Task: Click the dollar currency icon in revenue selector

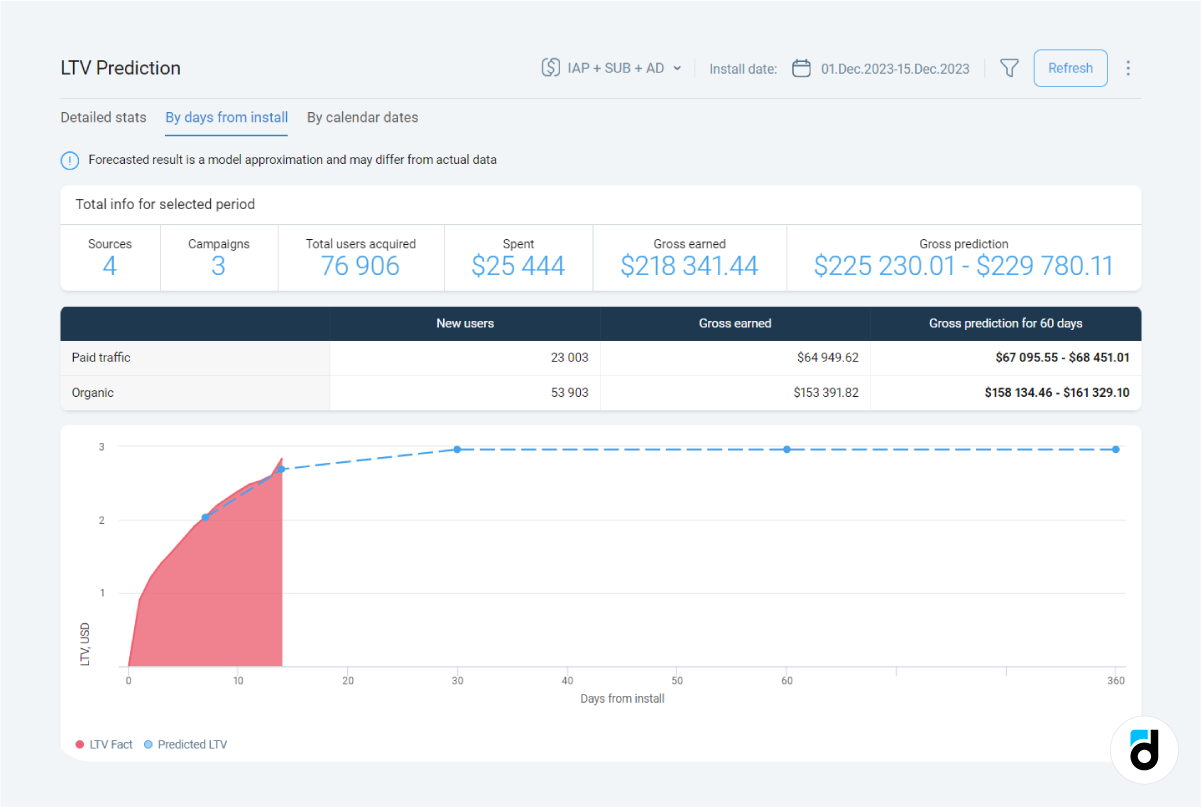Action: [551, 68]
